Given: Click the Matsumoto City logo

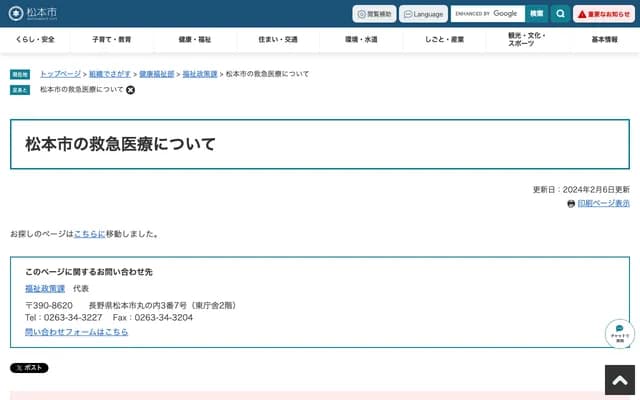Looking at the screenshot, I should (33, 13).
